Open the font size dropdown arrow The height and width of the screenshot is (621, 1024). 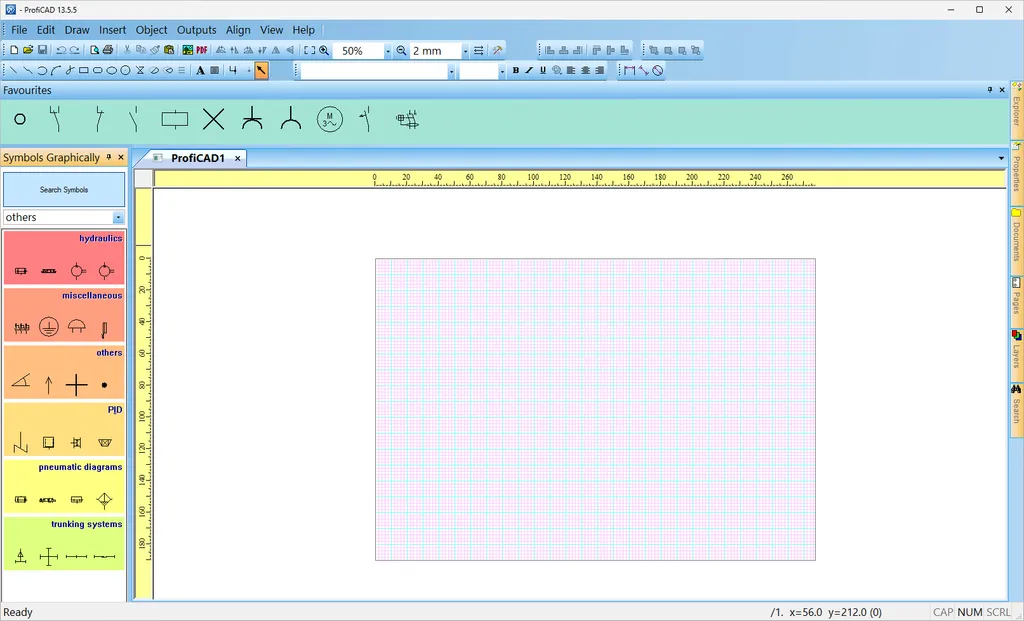point(502,71)
